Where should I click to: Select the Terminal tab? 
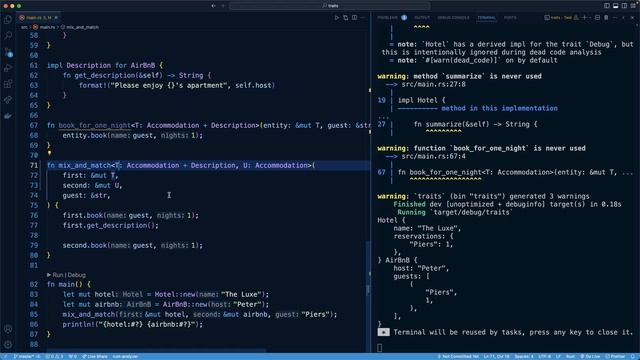pyautogui.click(x=487, y=18)
